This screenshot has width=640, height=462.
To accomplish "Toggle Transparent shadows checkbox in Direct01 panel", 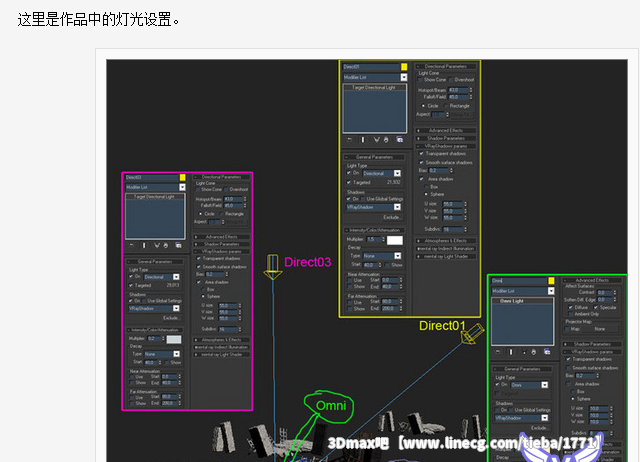I will click(x=421, y=153).
